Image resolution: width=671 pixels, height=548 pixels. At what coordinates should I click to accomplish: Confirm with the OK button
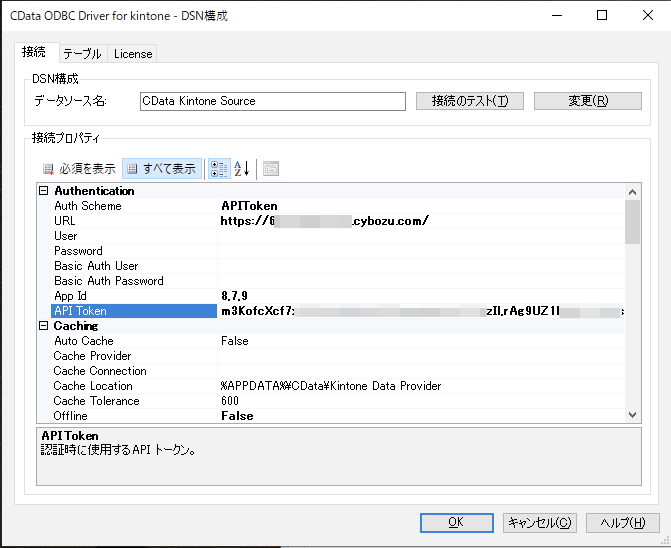[x=457, y=523]
